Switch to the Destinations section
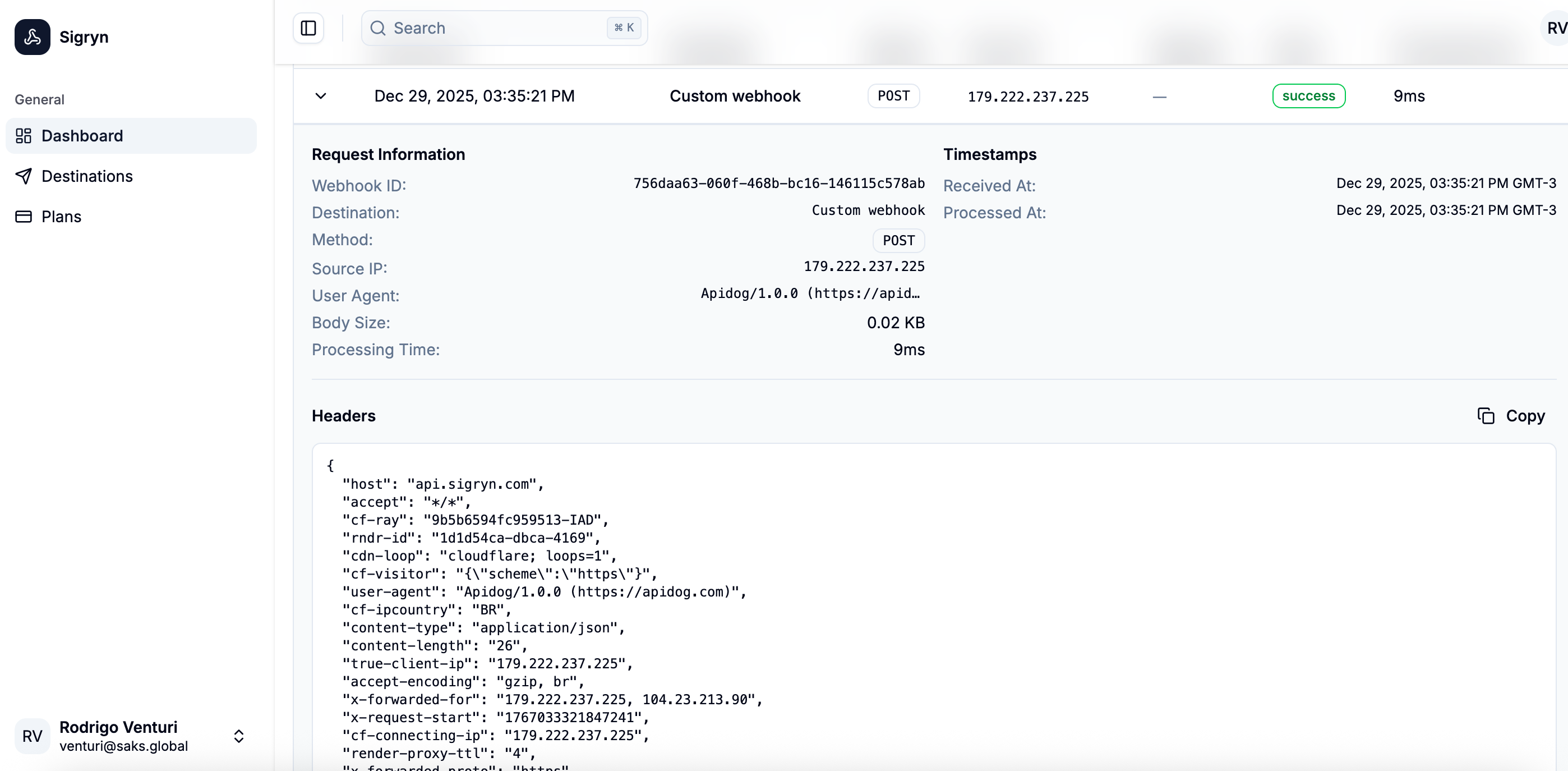This screenshot has width=1568, height=771. click(x=87, y=176)
